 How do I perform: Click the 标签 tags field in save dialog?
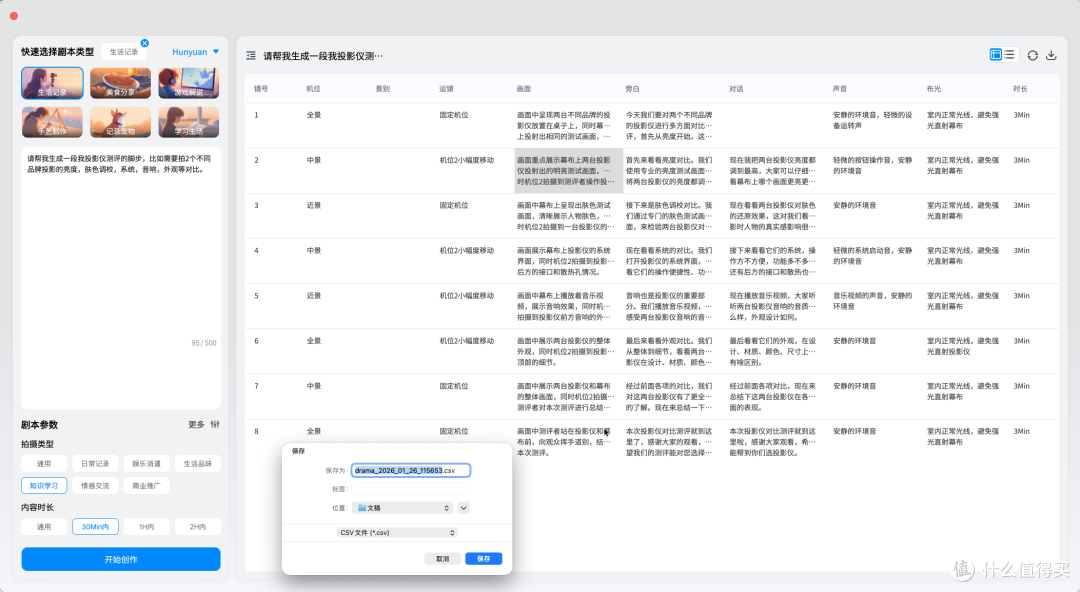point(411,489)
